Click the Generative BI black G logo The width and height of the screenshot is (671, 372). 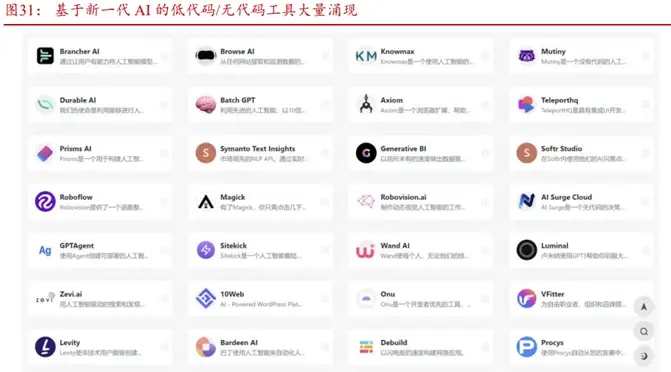click(366, 153)
